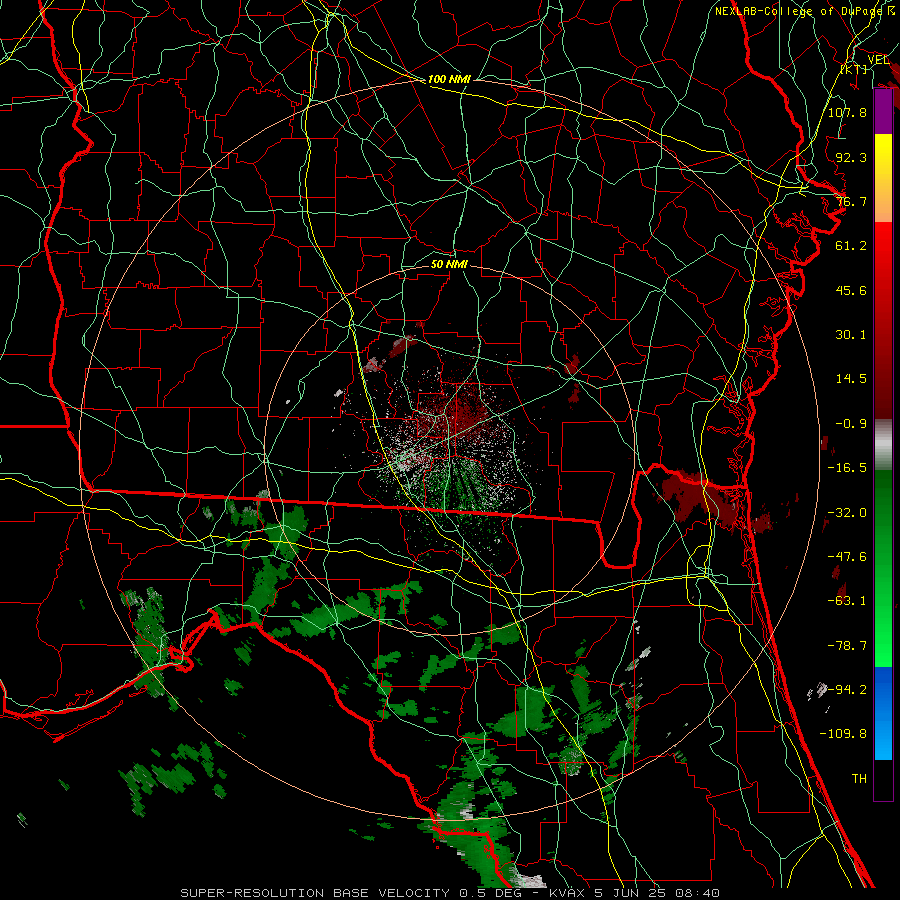Viewport: 900px width, 900px height.
Task: Click the -0.9 value on velocity scale
Action: tap(851, 424)
